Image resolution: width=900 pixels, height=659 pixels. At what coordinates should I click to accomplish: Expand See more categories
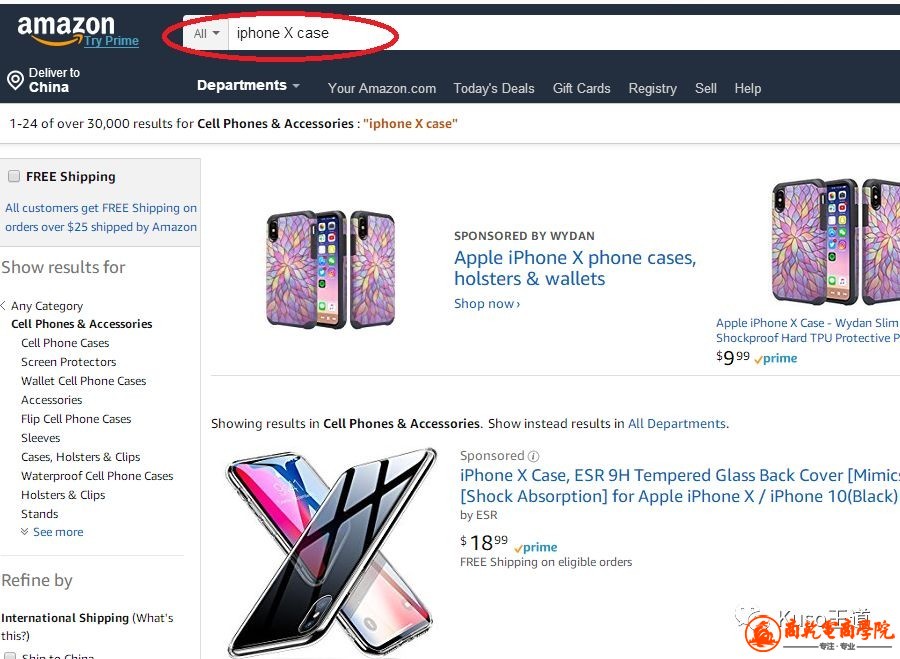coord(57,532)
